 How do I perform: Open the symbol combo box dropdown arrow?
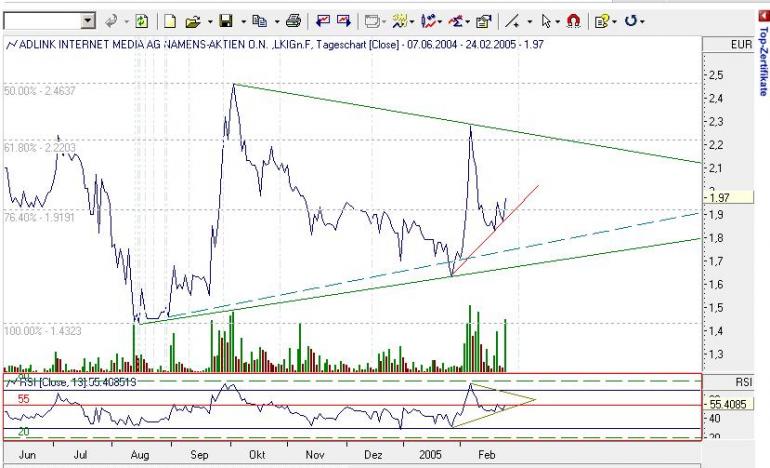pos(88,21)
